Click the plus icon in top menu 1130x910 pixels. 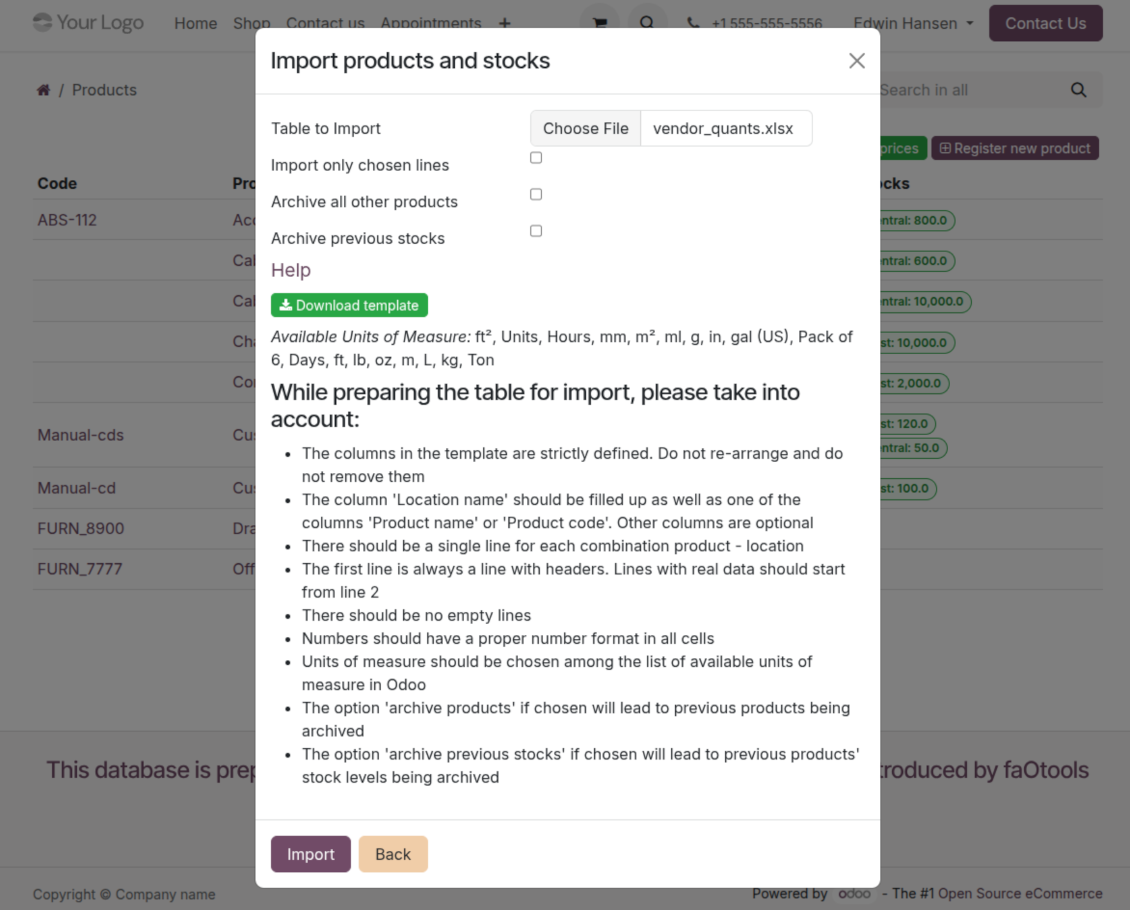coord(504,23)
